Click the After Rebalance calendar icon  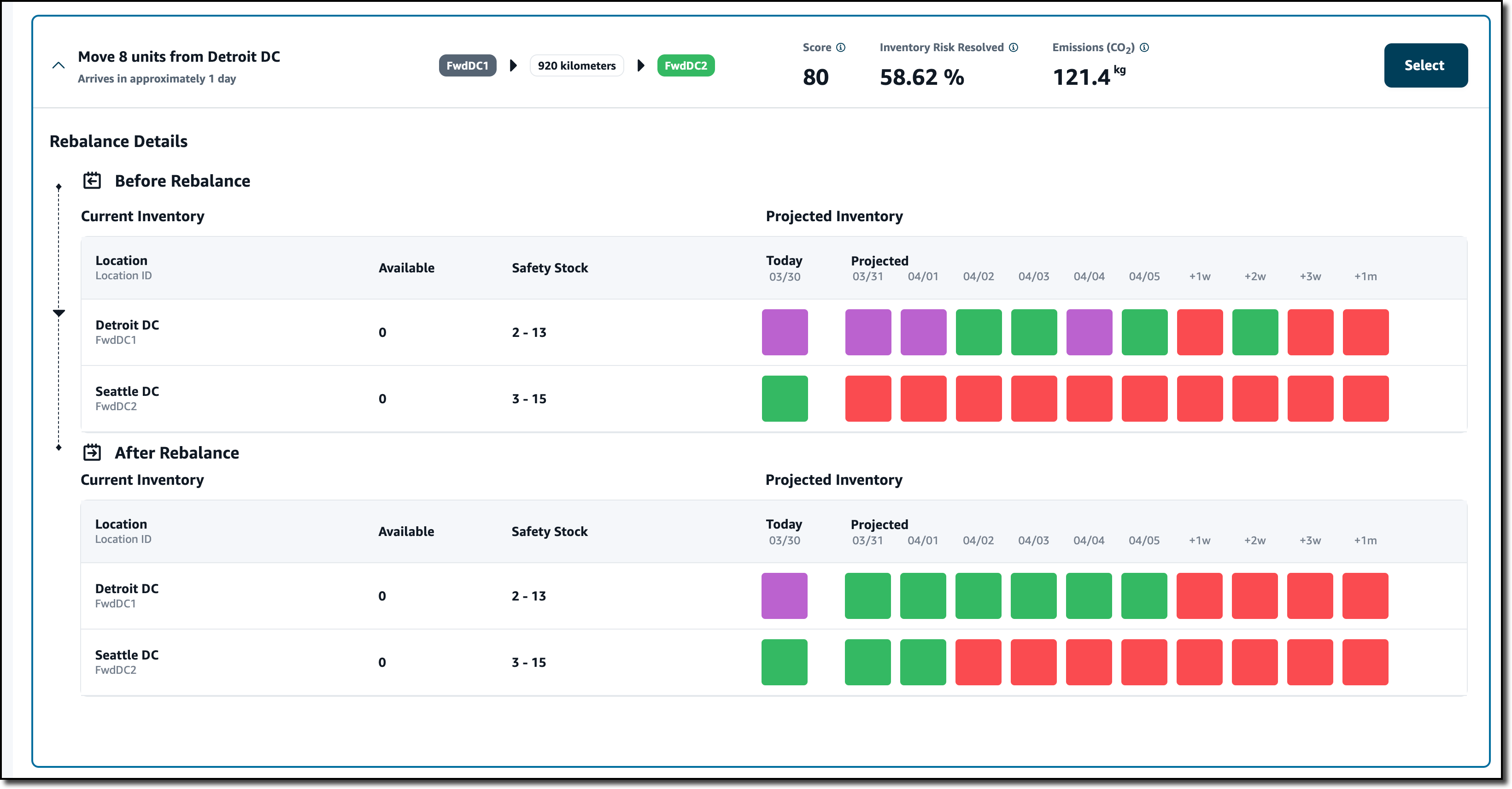pos(92,453)
